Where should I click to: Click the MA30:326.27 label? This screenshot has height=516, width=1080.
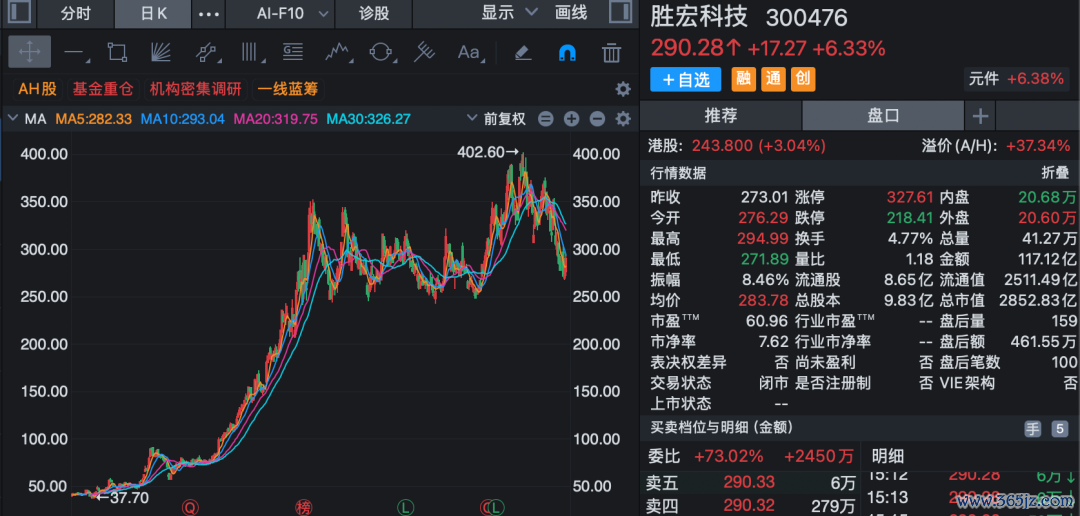368,118
